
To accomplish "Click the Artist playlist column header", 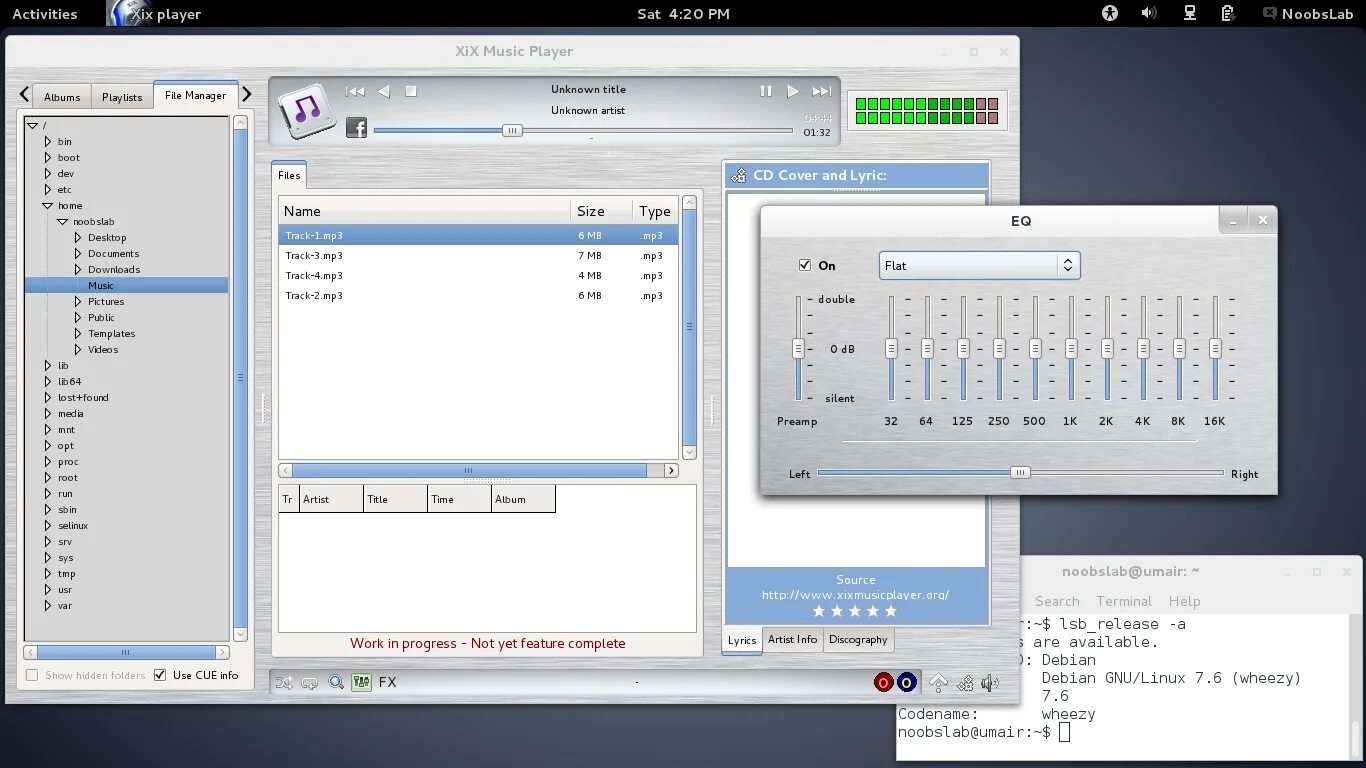I will 330,499.
